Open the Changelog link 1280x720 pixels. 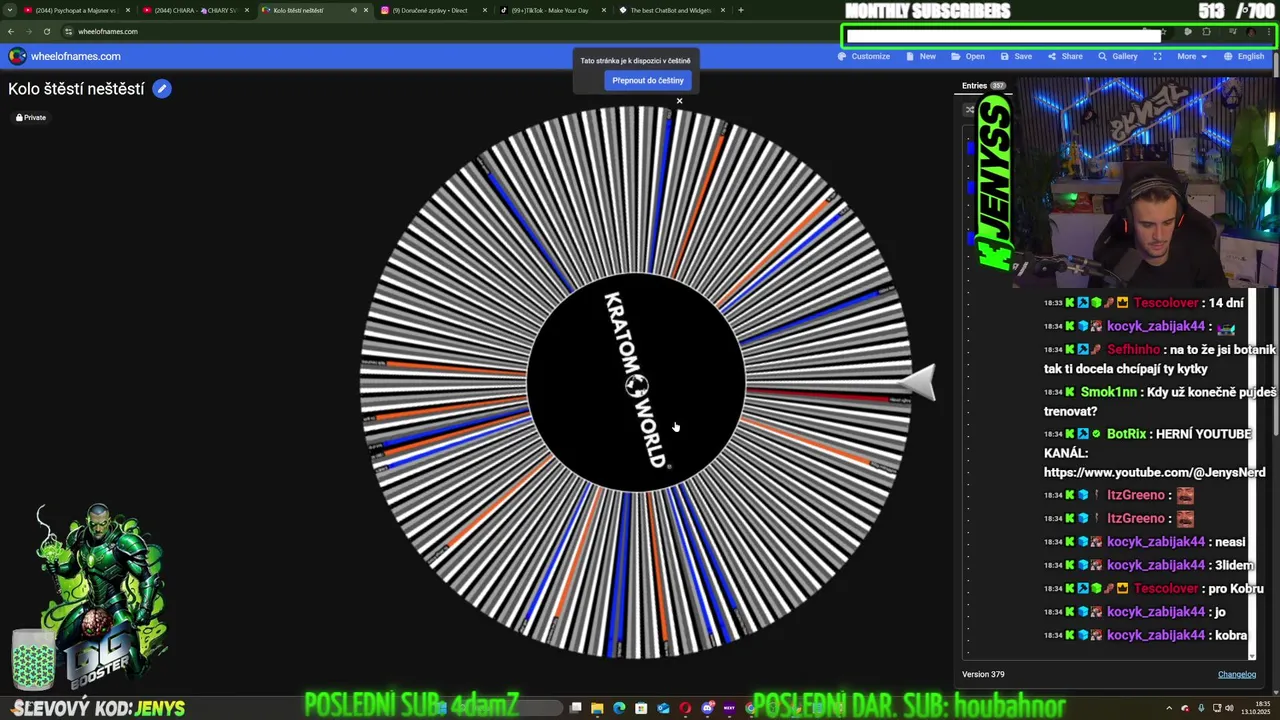[x=1236, y=674]
